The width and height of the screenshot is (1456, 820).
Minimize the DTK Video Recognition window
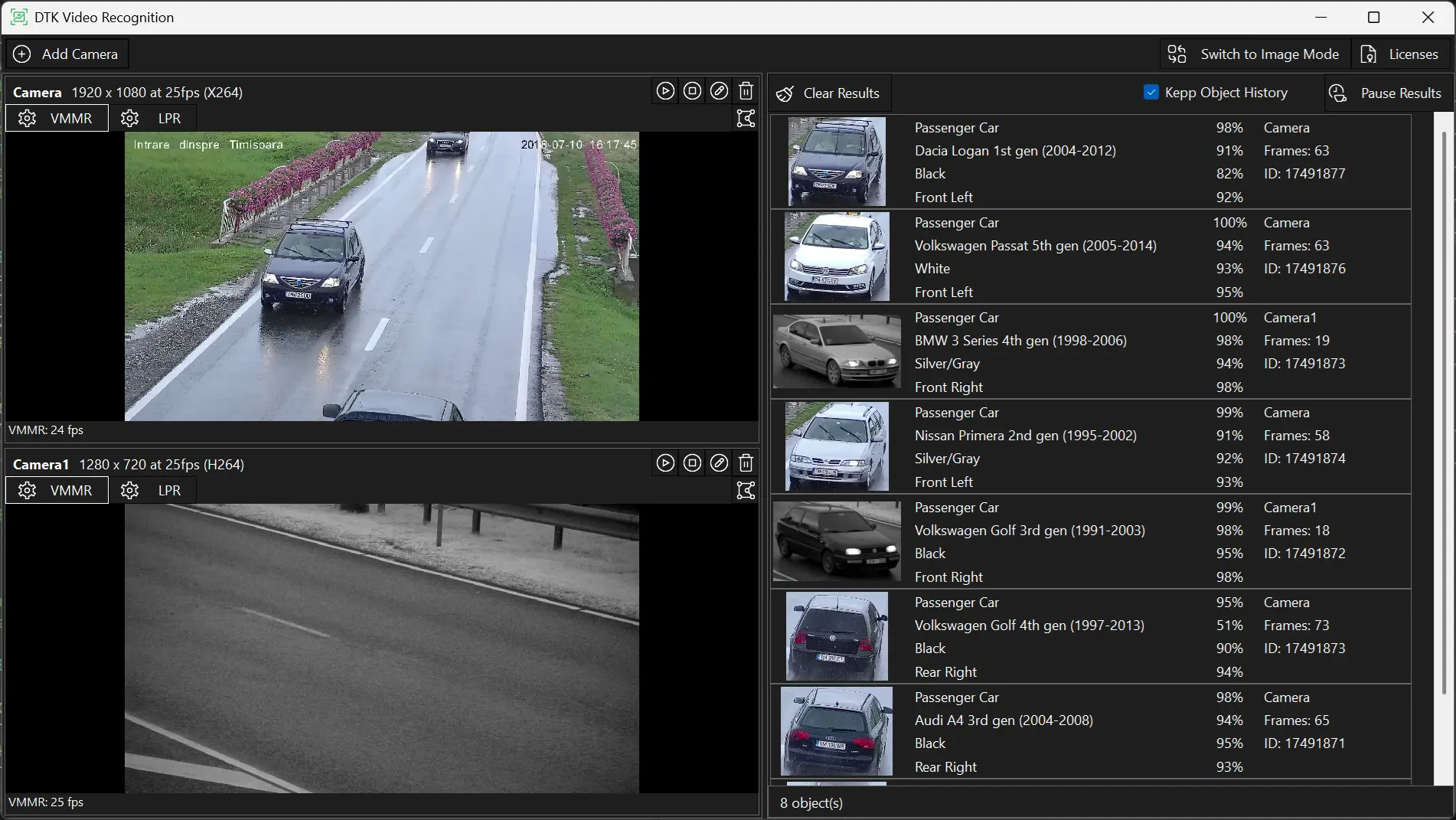[x=1320, y=17]
